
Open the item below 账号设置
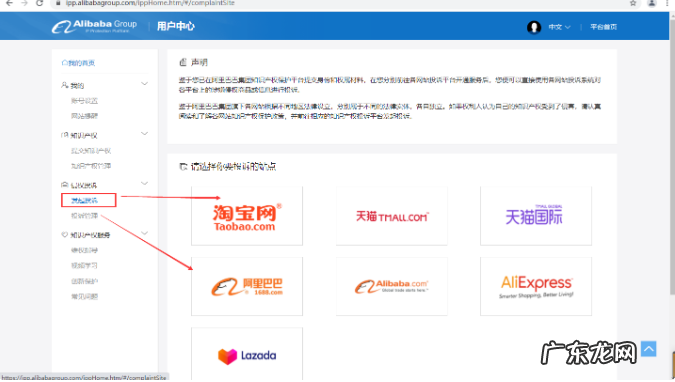coord(84,116)
